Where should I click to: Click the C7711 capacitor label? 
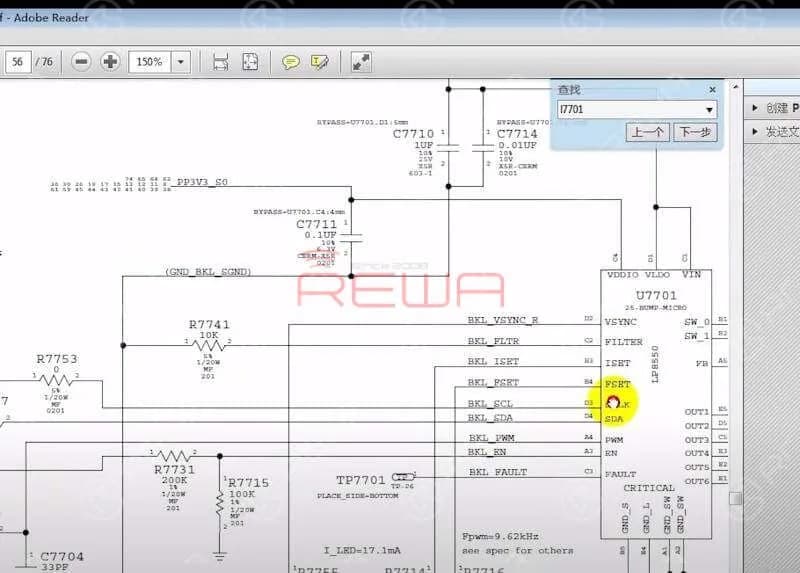tap(316, 224)
